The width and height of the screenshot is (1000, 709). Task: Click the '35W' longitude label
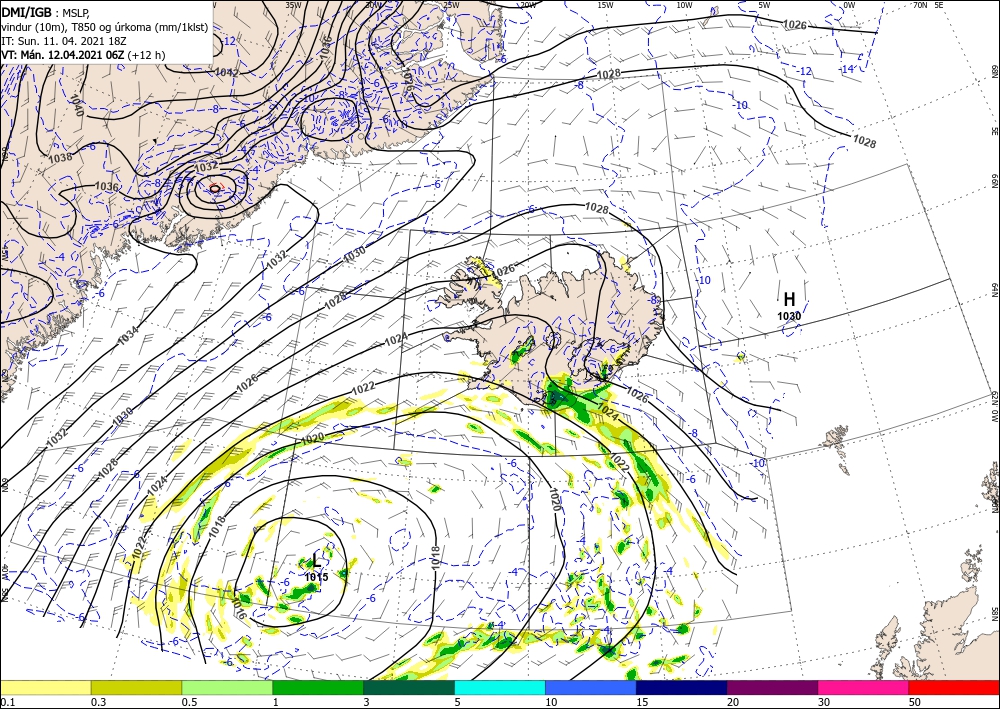(x=293, y=5)
